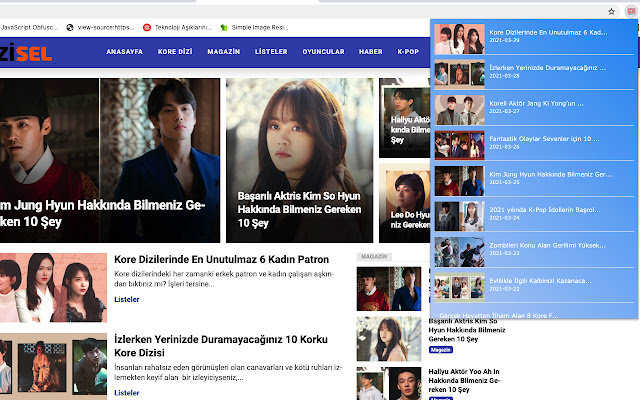
Task: Open the KORE DİZİ menu
Action: click(175, 52)
